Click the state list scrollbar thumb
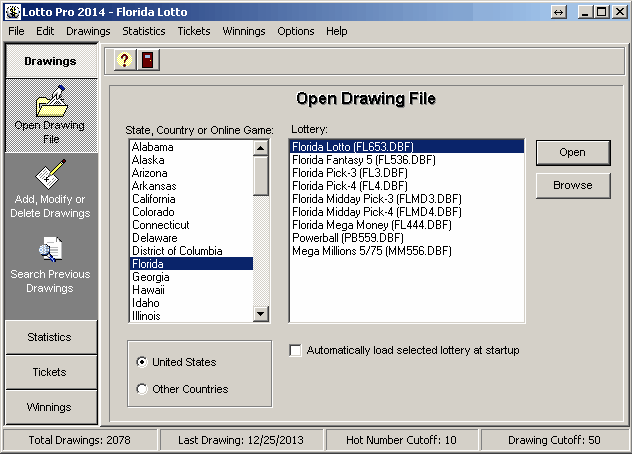The height and width of the screenshot is (454, 632). 261,176
